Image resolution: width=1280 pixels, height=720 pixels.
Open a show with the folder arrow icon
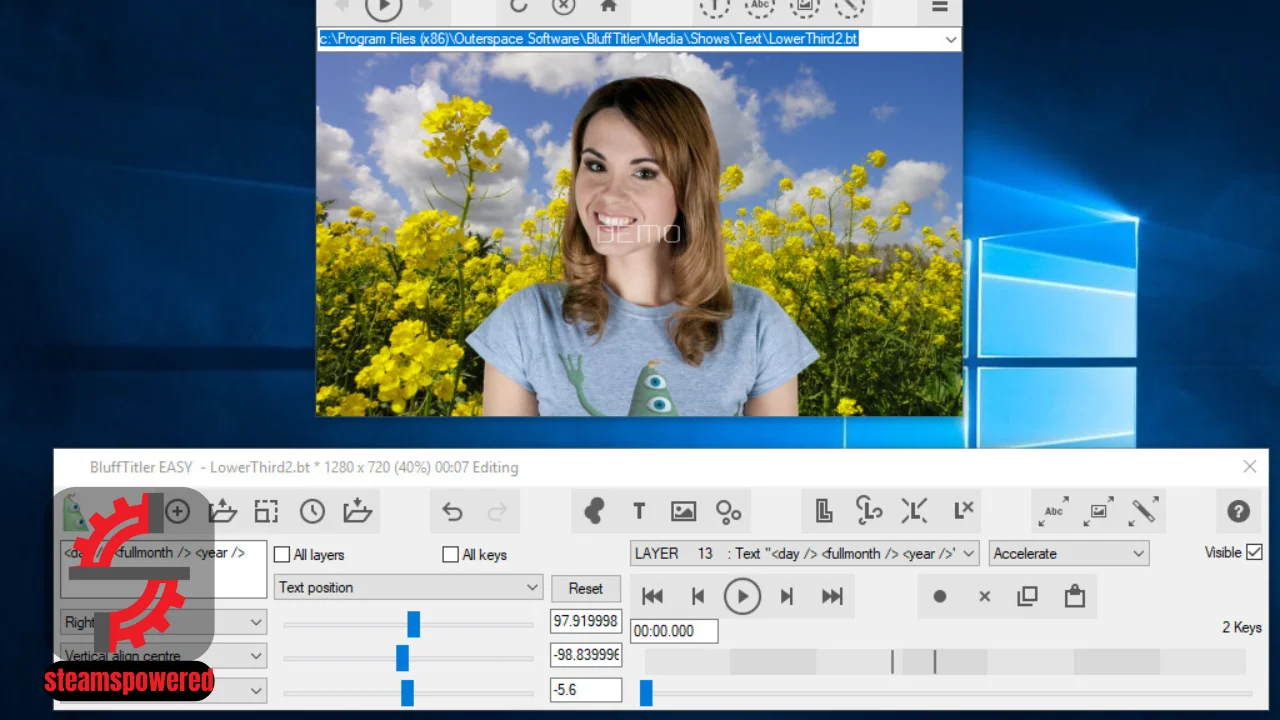point(222,512)
